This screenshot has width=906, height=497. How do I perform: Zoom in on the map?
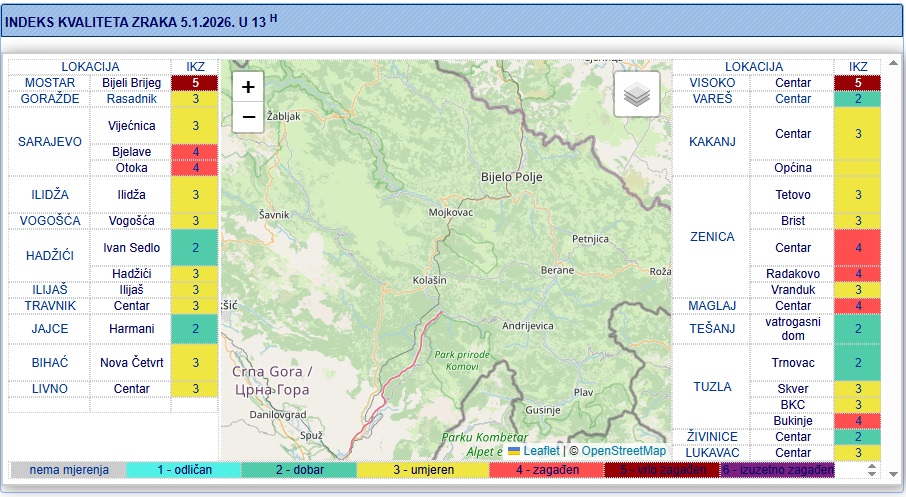click(248, 87)
